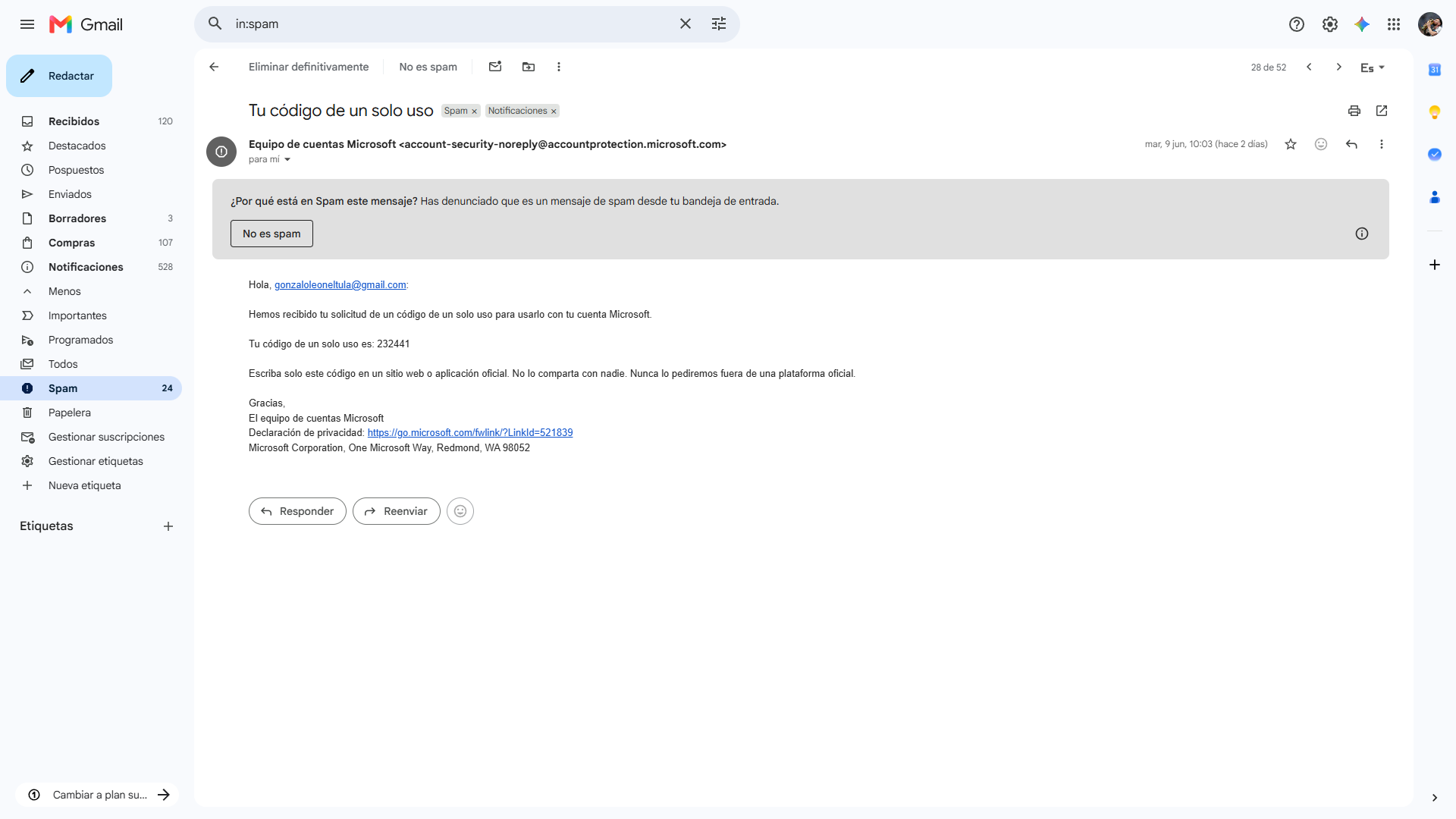Get add-ons with the side panel plus
This screenshot has width=1456, height=819.
click(x=1435, y=265)
